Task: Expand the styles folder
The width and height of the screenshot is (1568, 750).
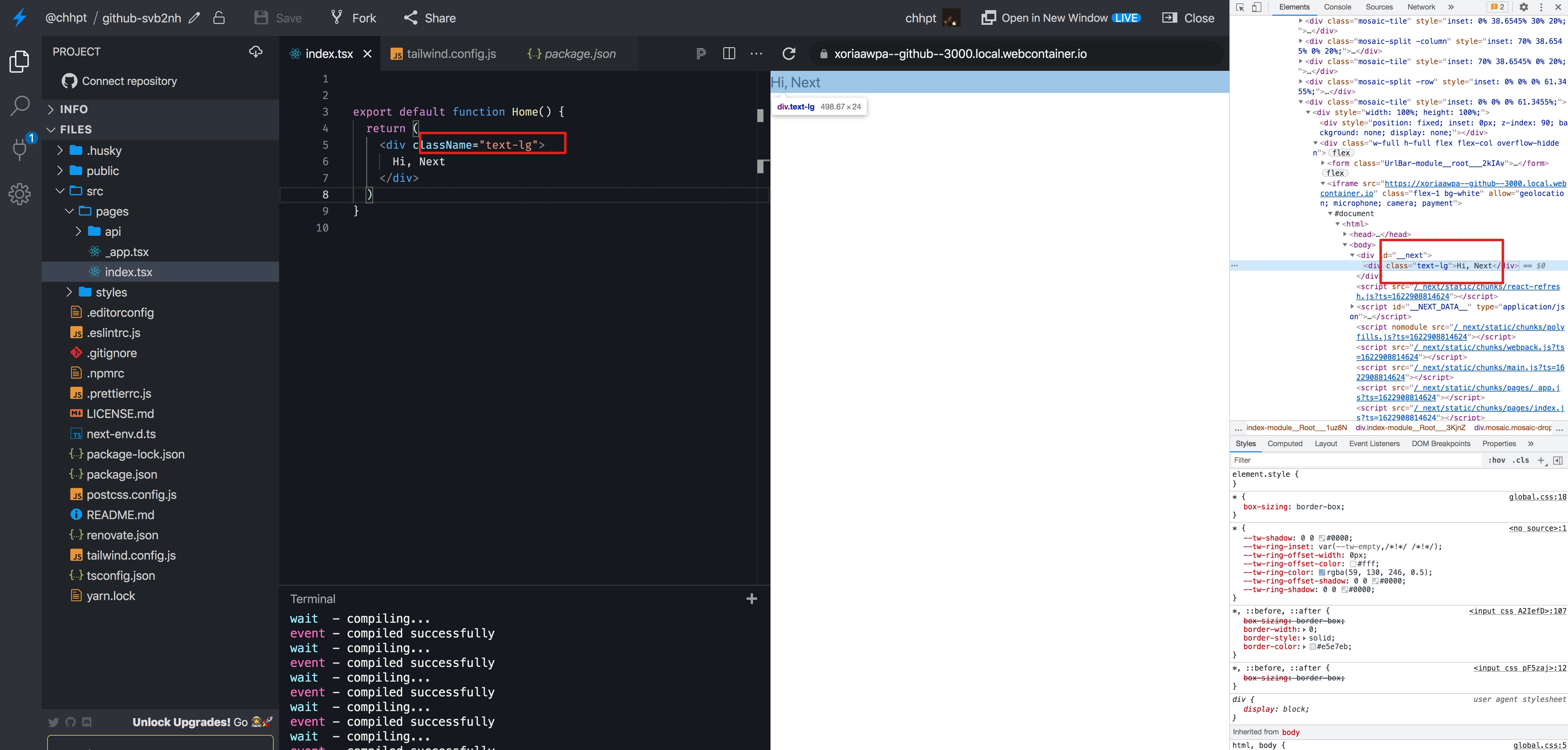Action: 160,293
